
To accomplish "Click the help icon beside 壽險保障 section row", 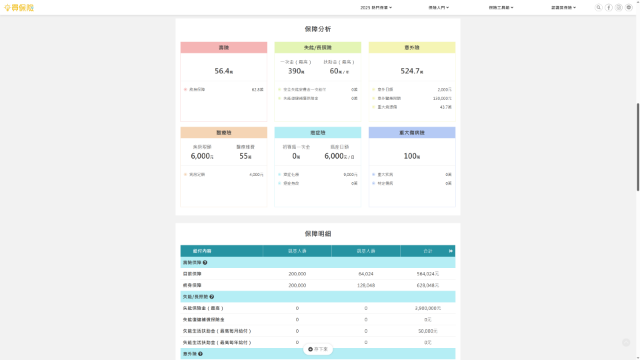I will click(x=205, y=262).
